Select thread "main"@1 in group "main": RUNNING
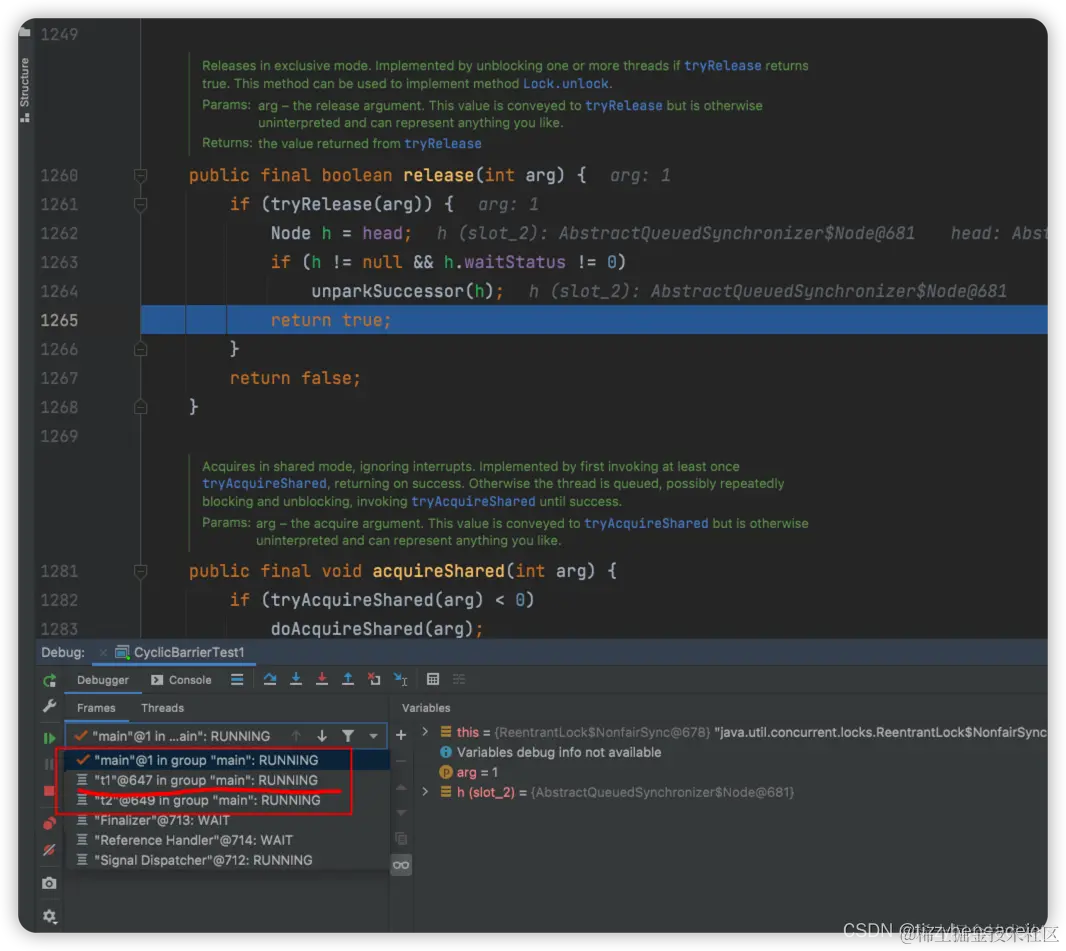The image size is (1066, 951). (226, 760)
